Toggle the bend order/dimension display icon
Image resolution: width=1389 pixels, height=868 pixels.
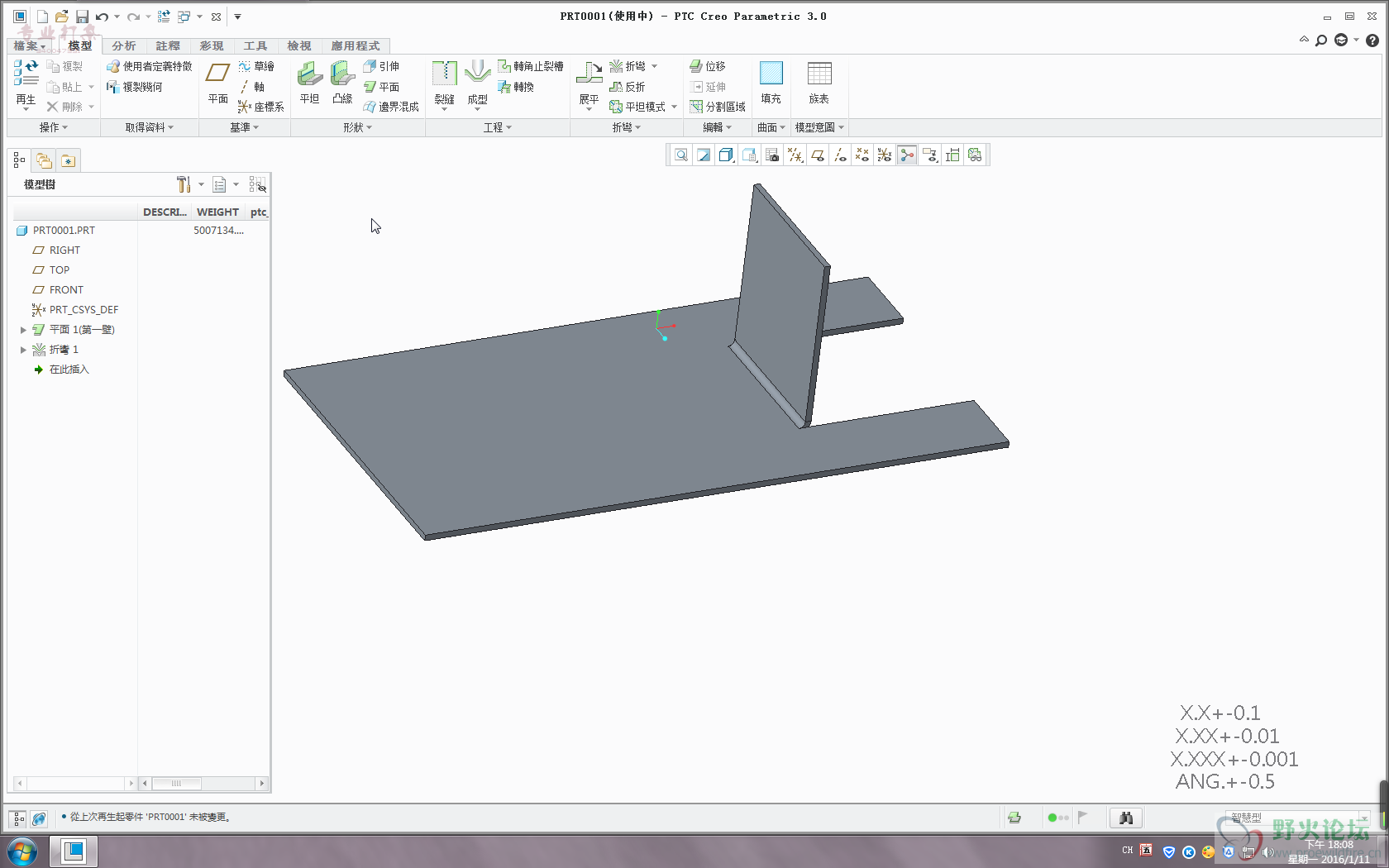tap(952, 155)
